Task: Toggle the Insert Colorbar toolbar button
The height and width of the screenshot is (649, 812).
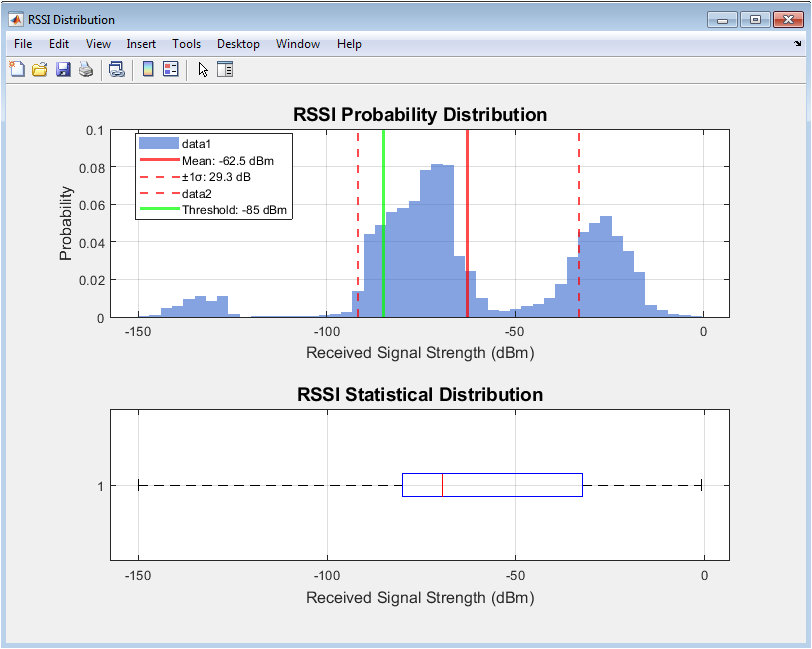Action: (x=148, y=69)
